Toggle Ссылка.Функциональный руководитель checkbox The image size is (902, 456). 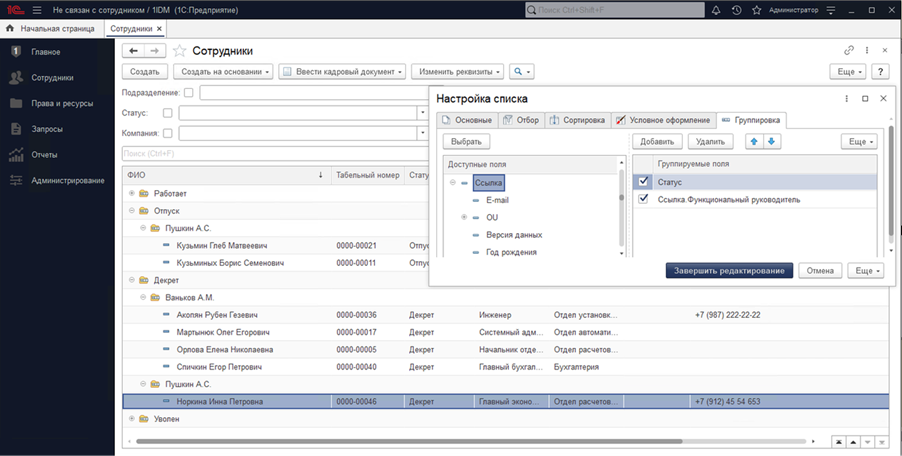pos(645,200)
